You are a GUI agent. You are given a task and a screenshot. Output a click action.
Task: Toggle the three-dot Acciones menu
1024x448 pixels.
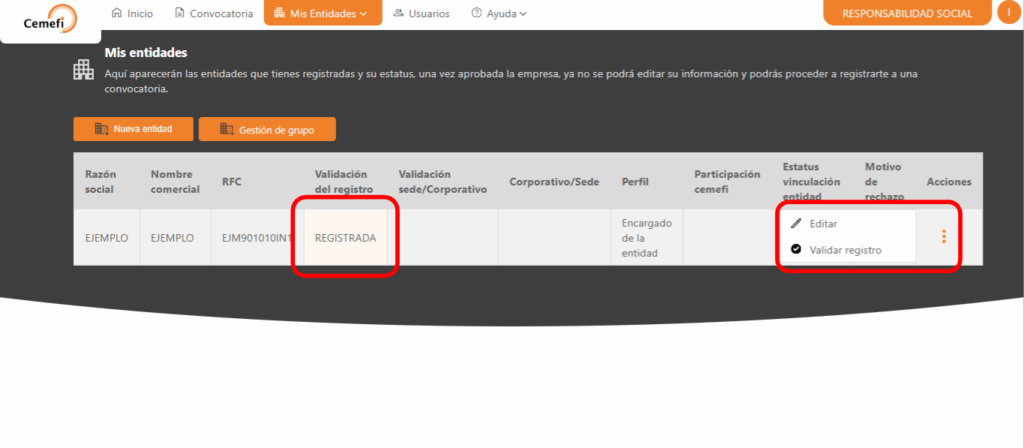(x=943, y=237)
